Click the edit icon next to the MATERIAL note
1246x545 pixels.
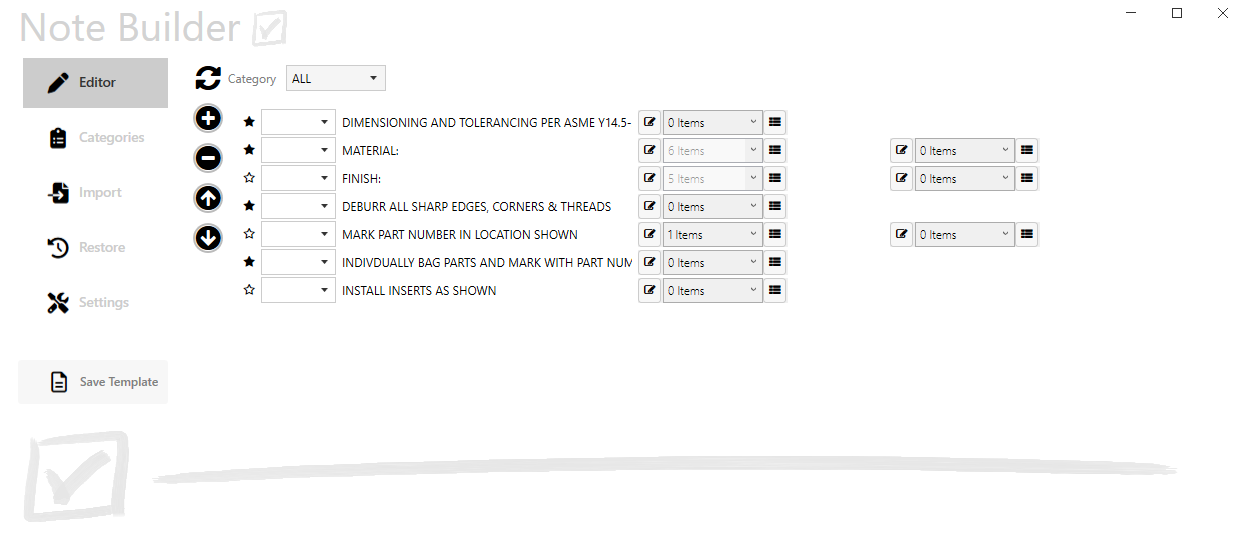click(650, 151)
